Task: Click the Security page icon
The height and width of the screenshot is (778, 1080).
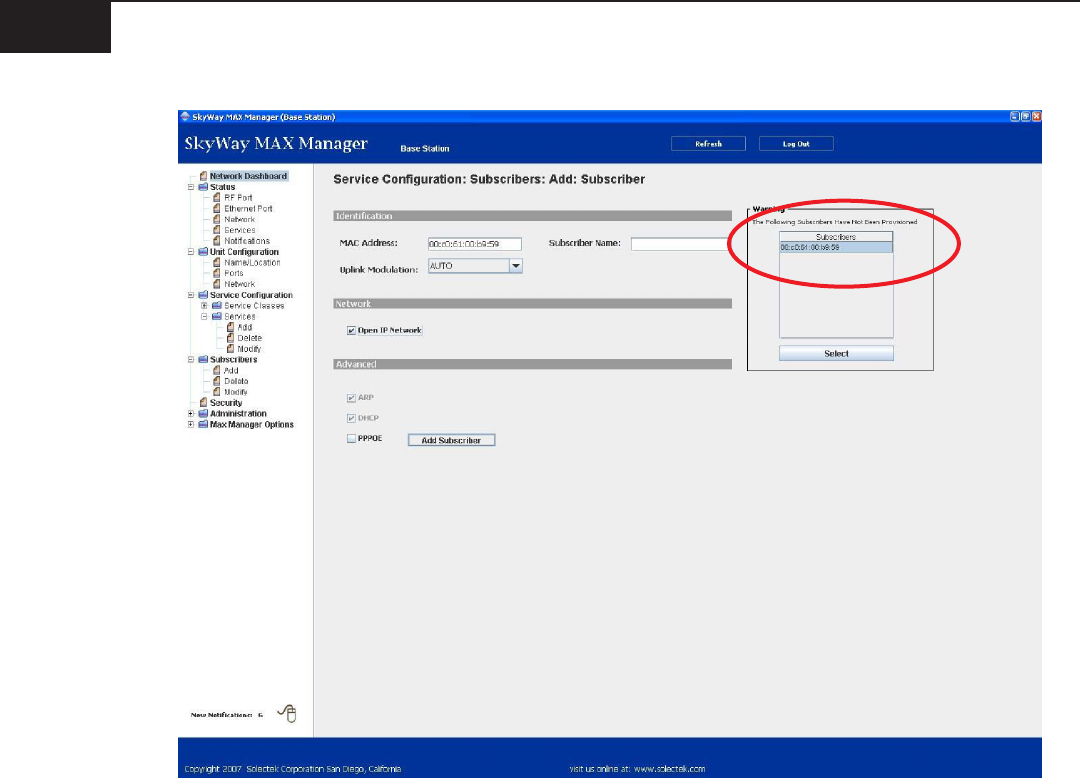Action: click(203, 403)
